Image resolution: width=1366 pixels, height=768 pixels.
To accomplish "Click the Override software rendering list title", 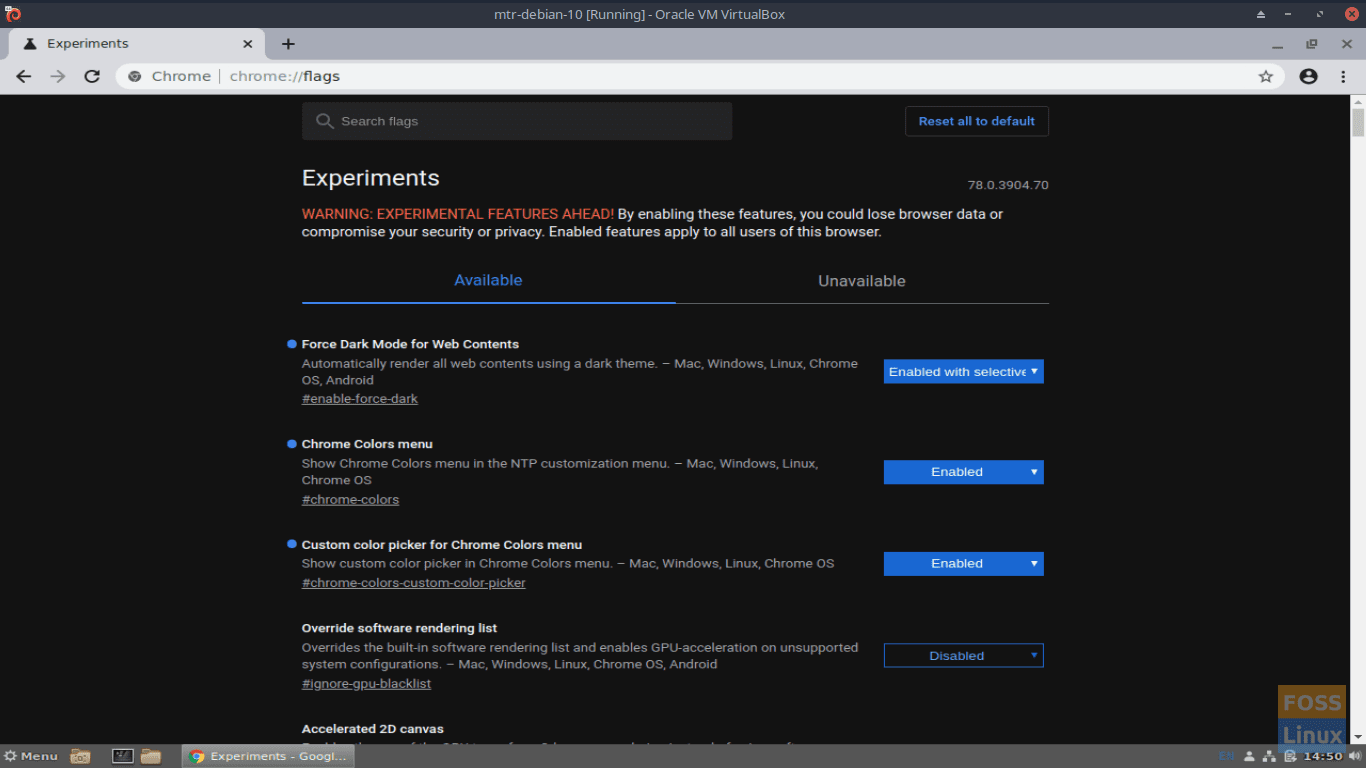I will [399, 628].
